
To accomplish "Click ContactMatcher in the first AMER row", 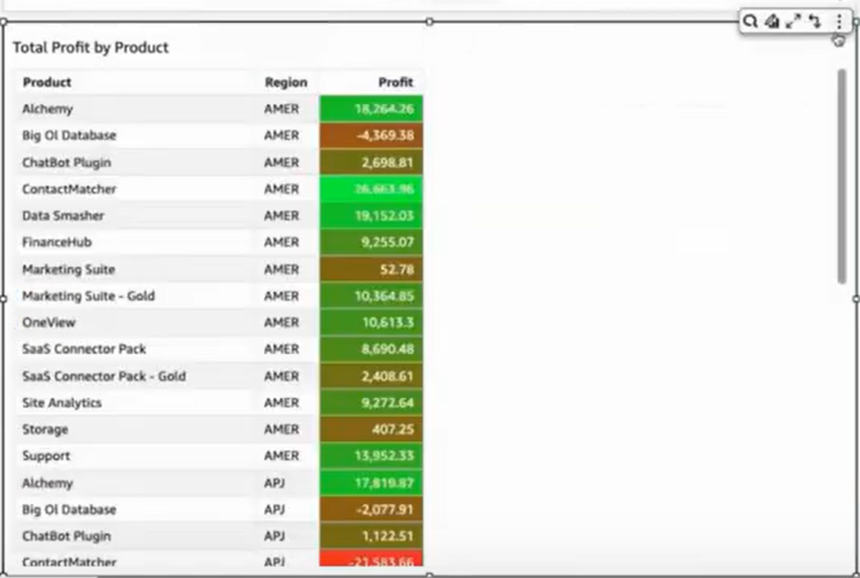I will [x=69, y=189].
